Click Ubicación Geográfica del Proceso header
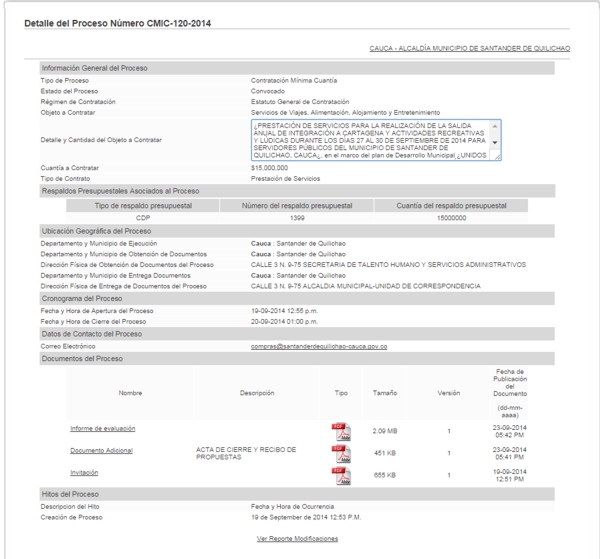The width and height of the screenshot is (600, 559). point(297,231)
